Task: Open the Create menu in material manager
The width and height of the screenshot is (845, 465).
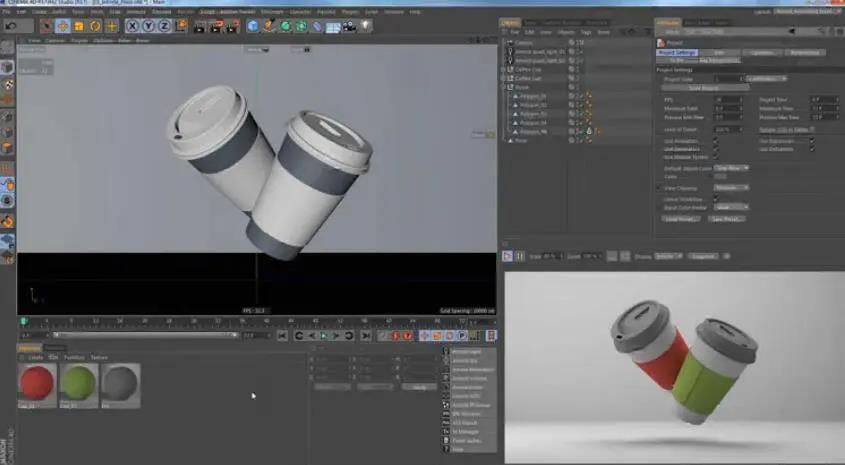Action: coord(35,357)
